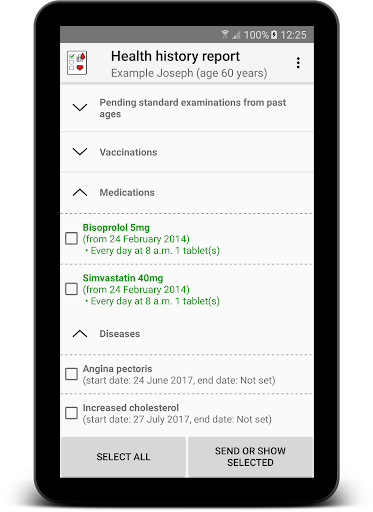Tap SEND OR SHOW SELECTED button
Screen dimensions: 373x512
tap(250, 457)
